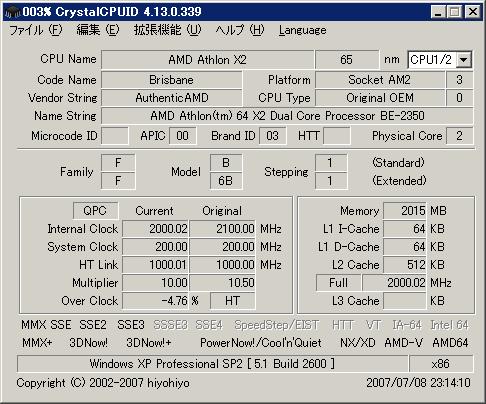The height and width of the screenshot is (404, 486).
Task: Click the current Multiplier value 10.00
Action: pyautogui.click(x=155, y=283)
